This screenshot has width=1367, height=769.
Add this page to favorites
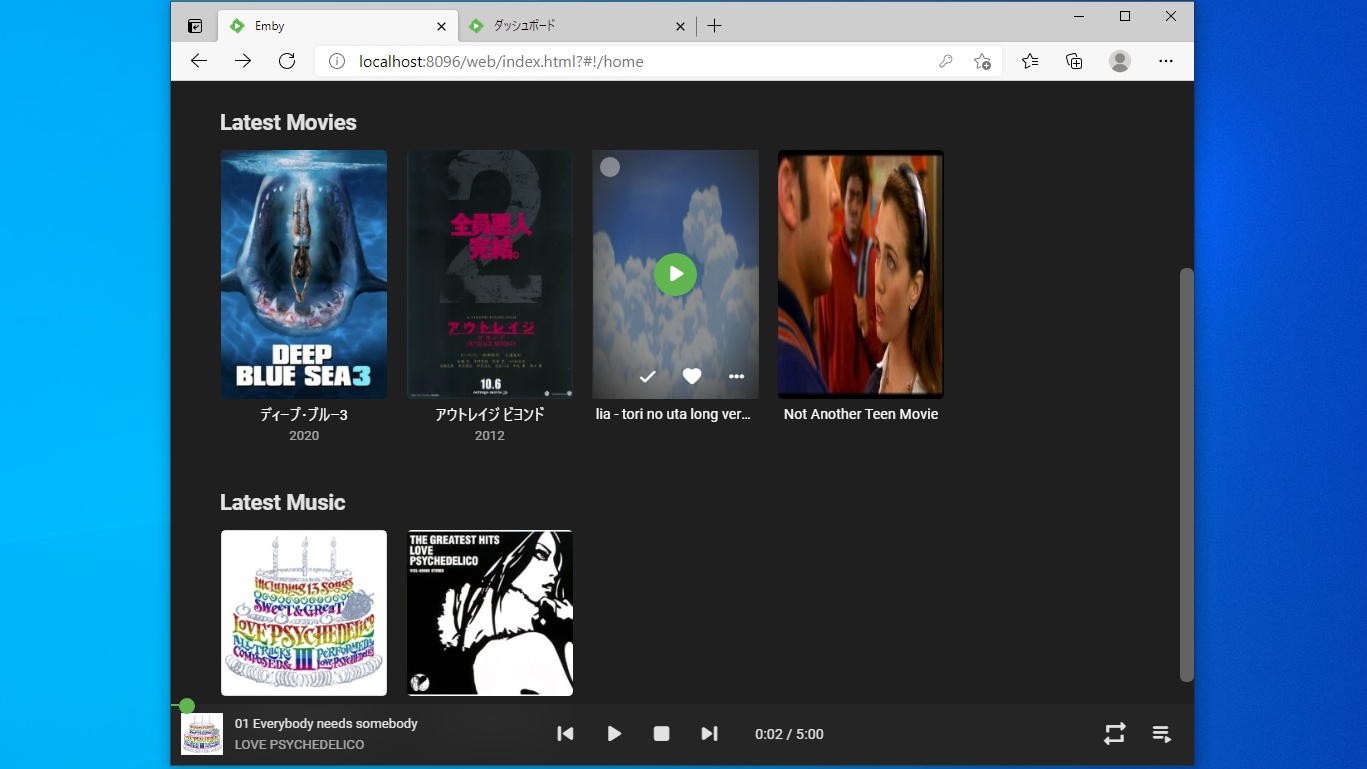(x=982, y=61)
